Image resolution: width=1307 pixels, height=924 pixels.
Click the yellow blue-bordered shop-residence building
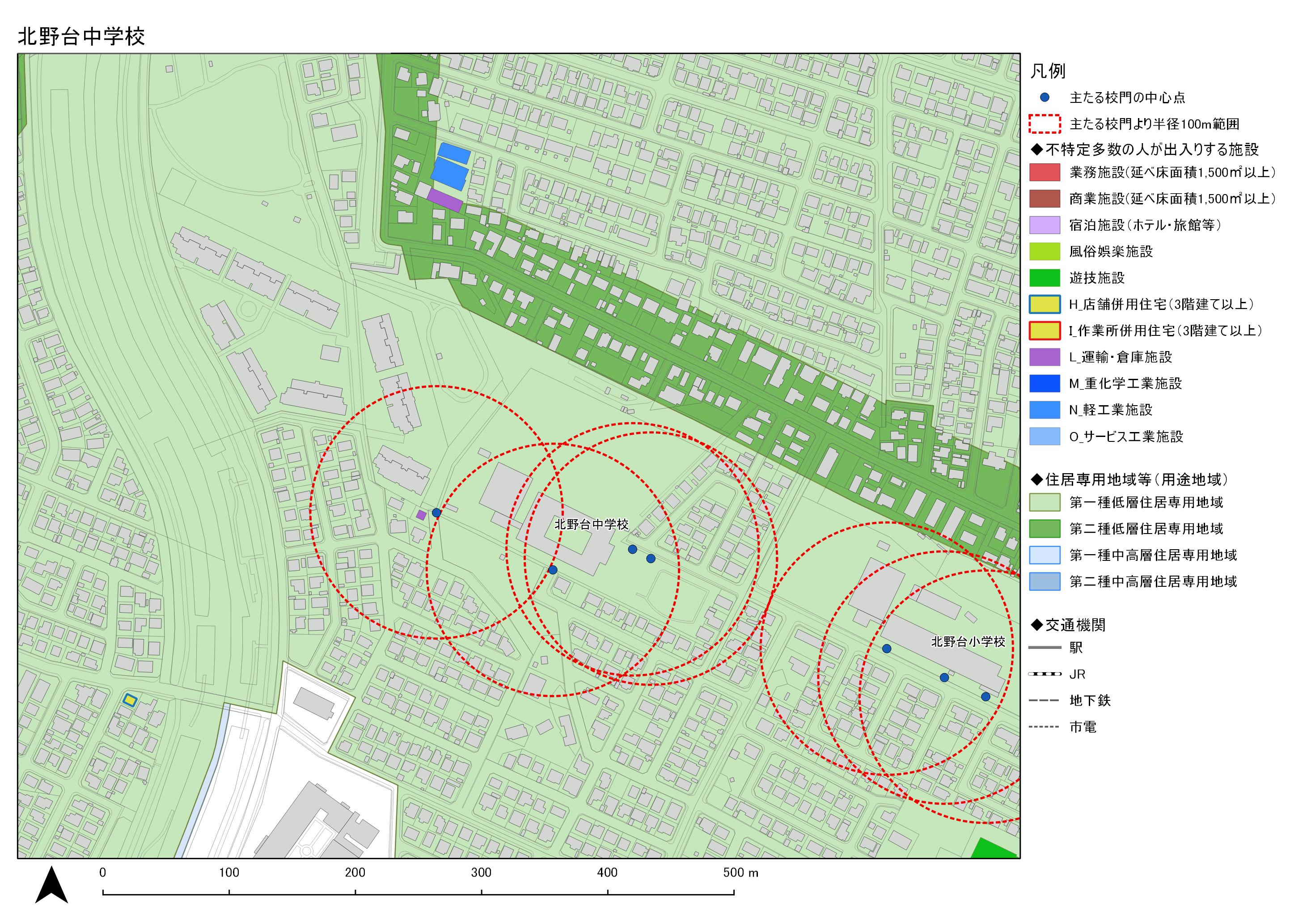point(131,699)
